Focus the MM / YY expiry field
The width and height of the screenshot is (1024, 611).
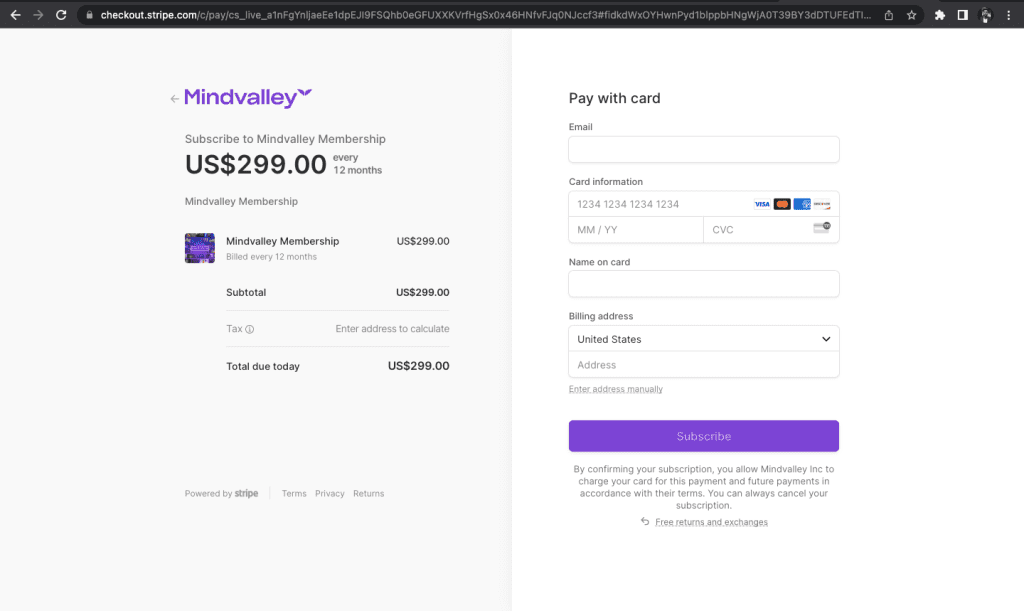click(x=635, y=230)
